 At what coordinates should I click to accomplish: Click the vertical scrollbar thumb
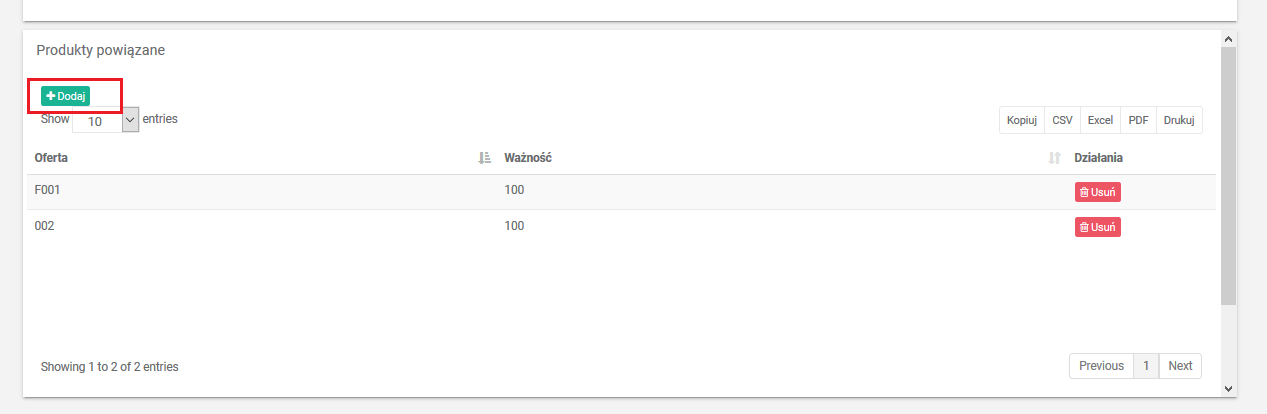point(1228,175)
